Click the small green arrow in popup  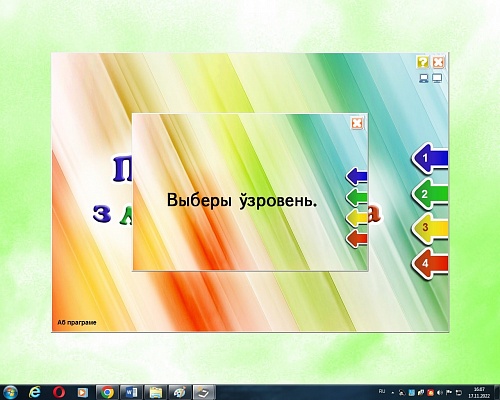coord(356,197)
